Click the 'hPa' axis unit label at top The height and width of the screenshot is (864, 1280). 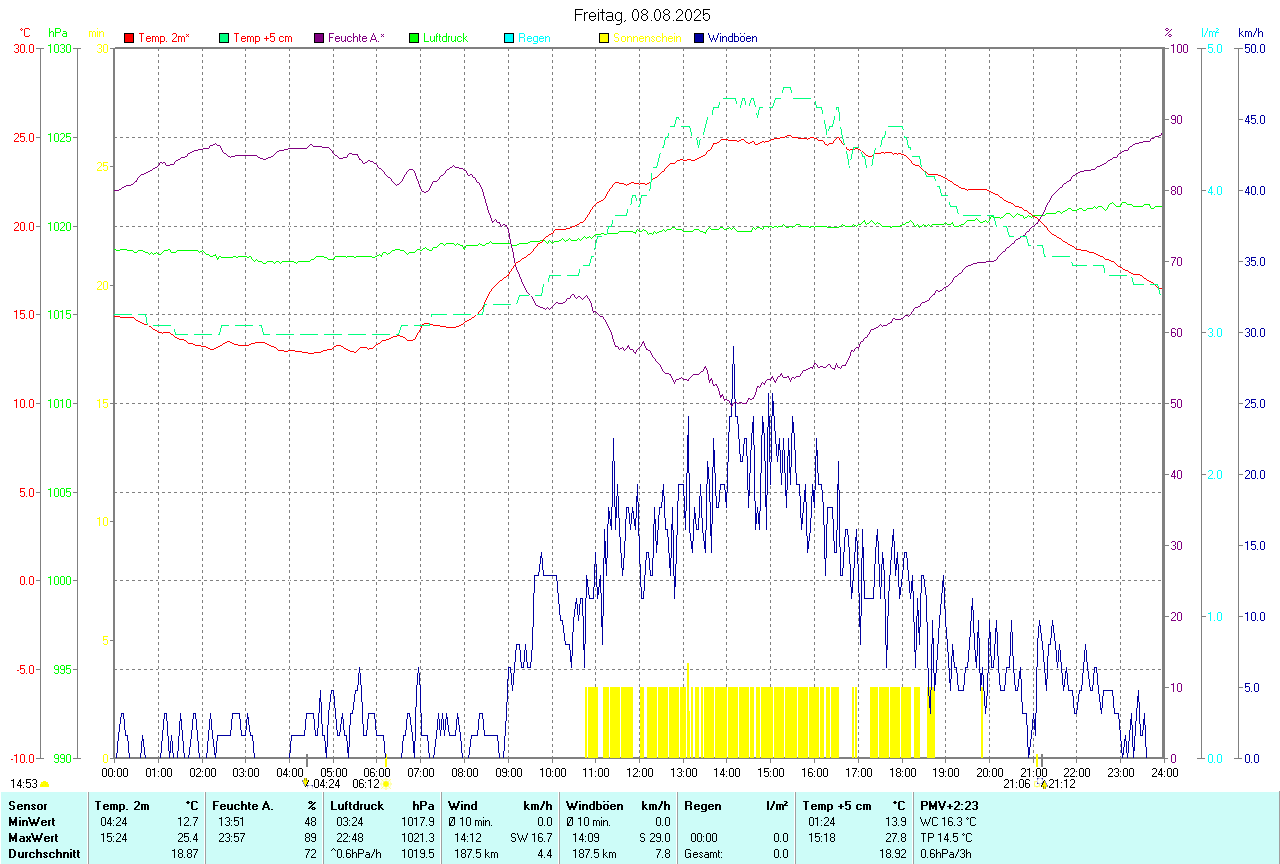(58, 33)
